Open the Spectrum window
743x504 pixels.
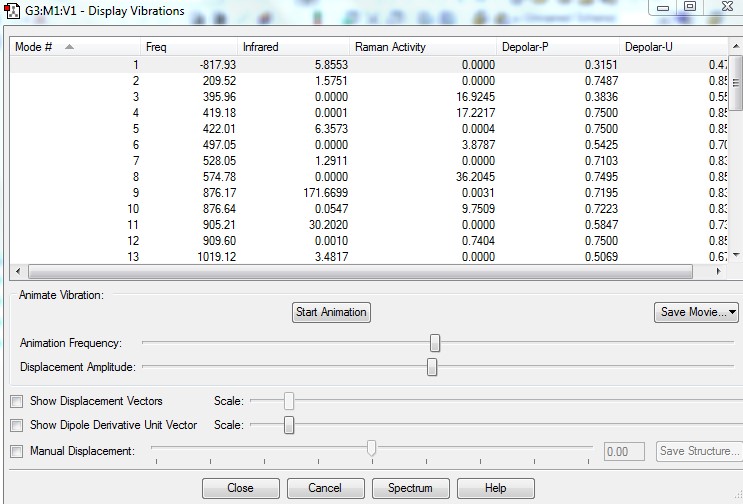410,488
